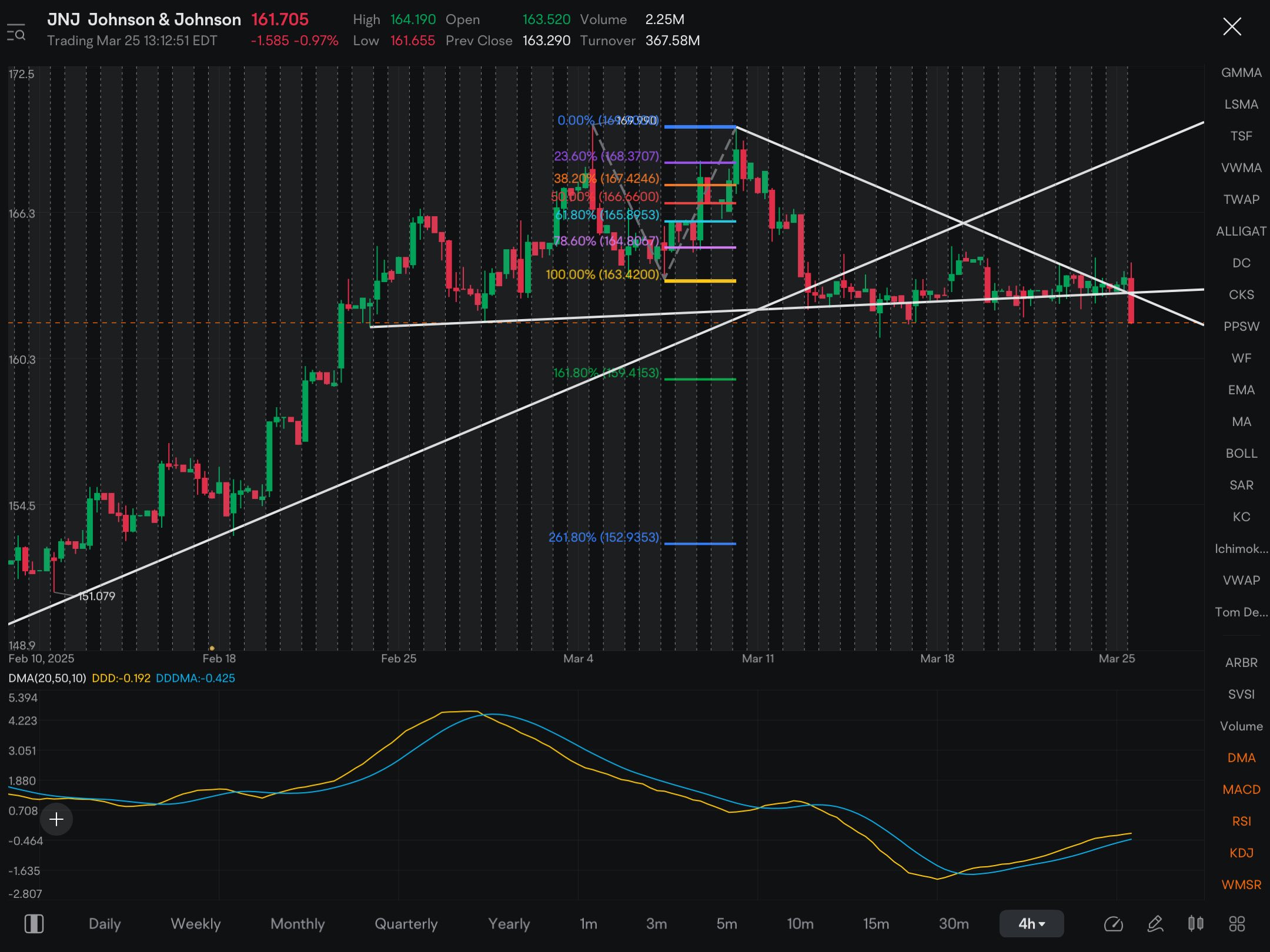The width and height of the screenshot is (1270, 952).
Task: Toggle the MACD sub-indicator
Action: (1241, 790)
